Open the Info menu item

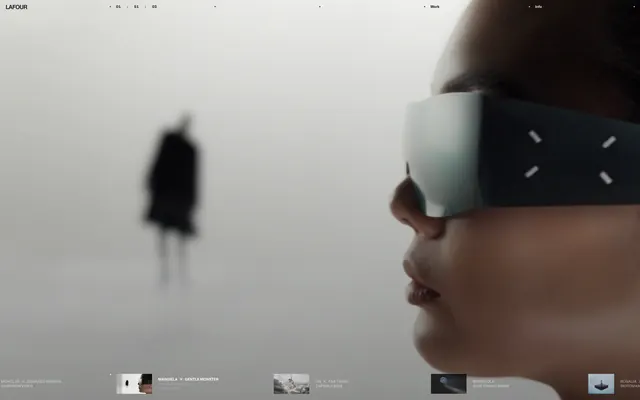(x=538, y=7)
